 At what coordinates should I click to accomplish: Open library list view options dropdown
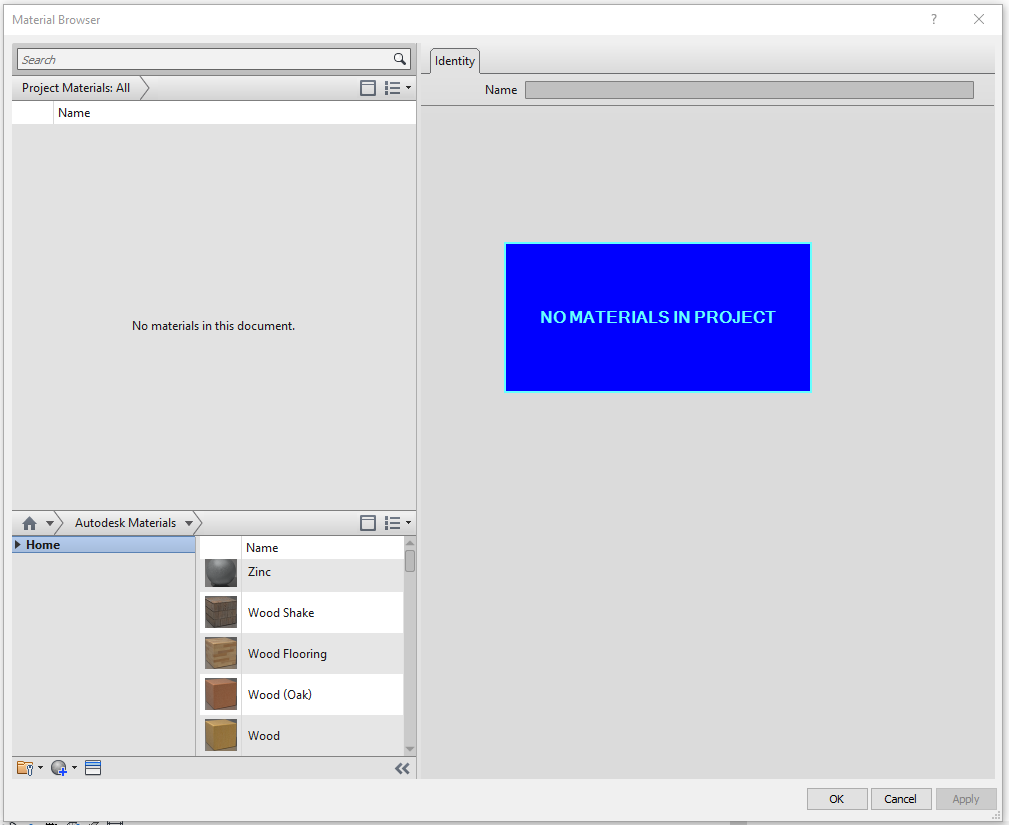pos(398,523)
